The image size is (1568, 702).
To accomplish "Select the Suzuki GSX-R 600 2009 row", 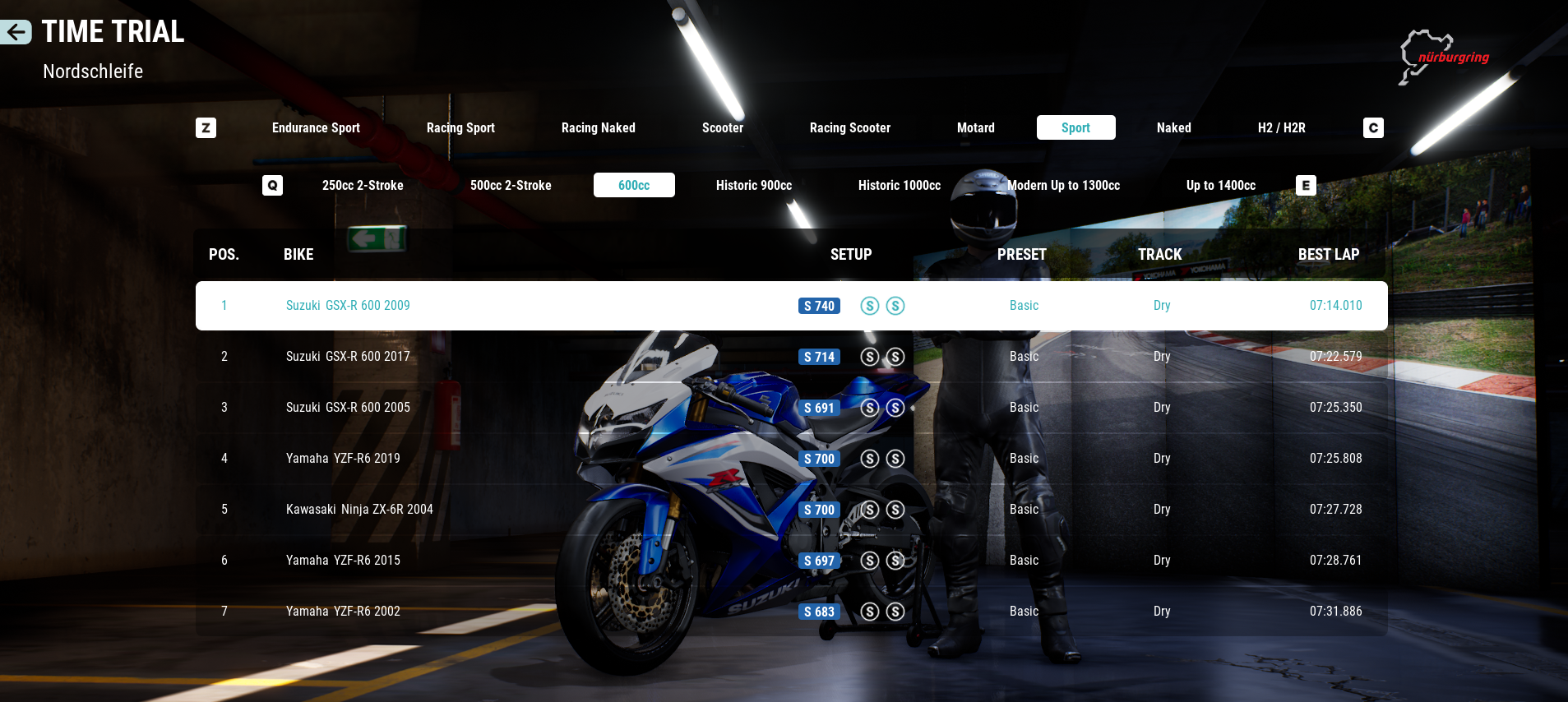I will (792, 306).
